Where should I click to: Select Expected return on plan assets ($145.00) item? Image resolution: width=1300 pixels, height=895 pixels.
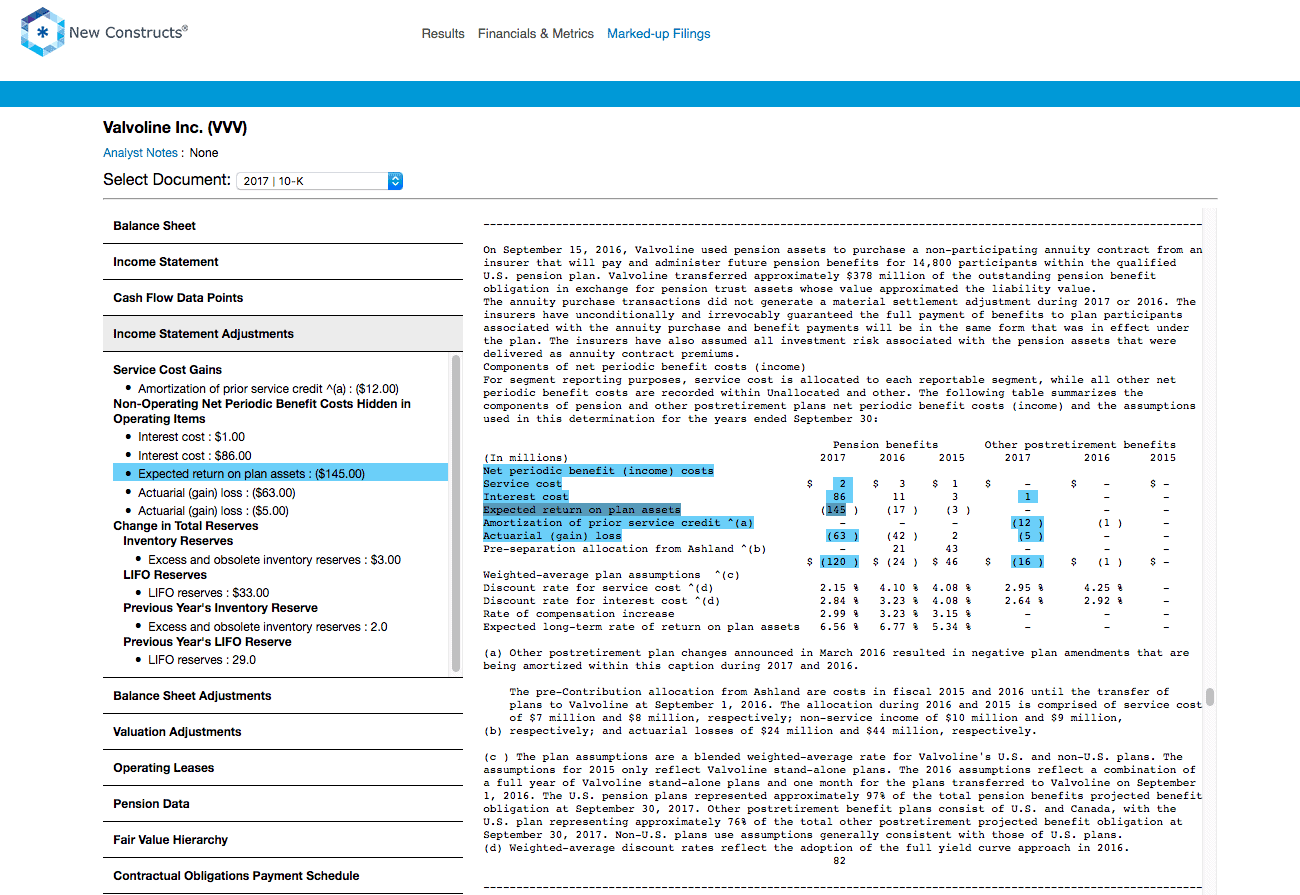[280, 474]
